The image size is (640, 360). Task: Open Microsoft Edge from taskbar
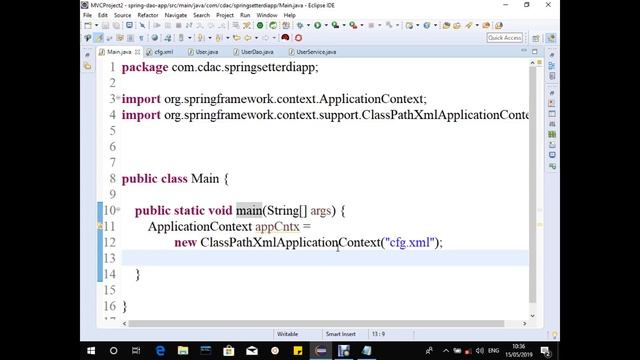(160, 351)
